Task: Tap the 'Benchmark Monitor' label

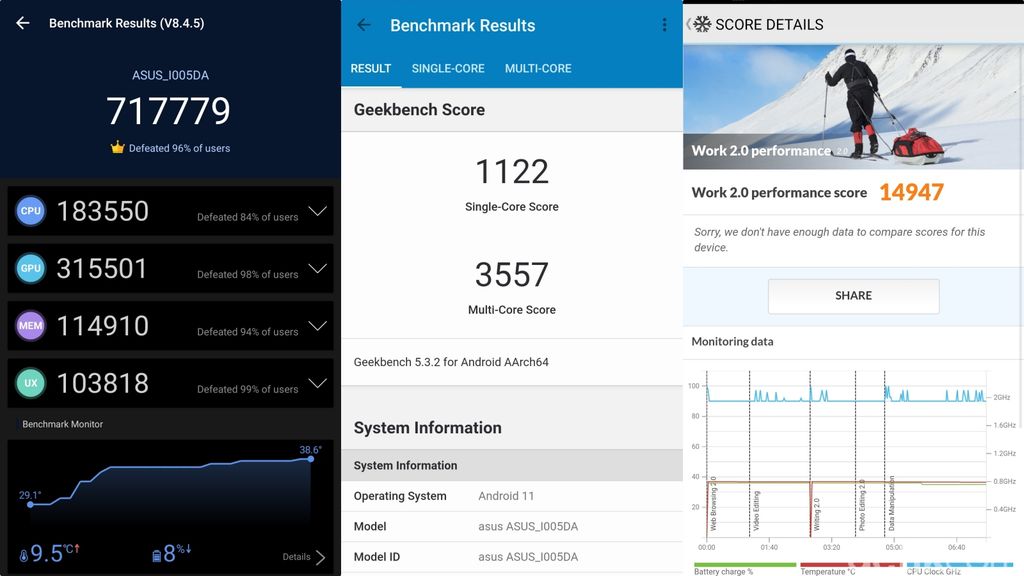Action: [63, 424]
